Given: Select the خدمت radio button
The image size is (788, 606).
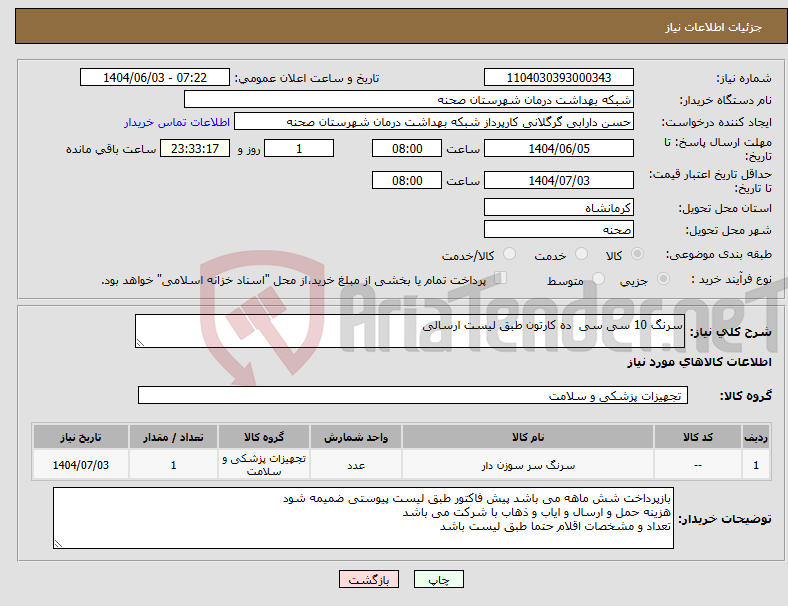Looking at the screenshot, I should (581, 254).
